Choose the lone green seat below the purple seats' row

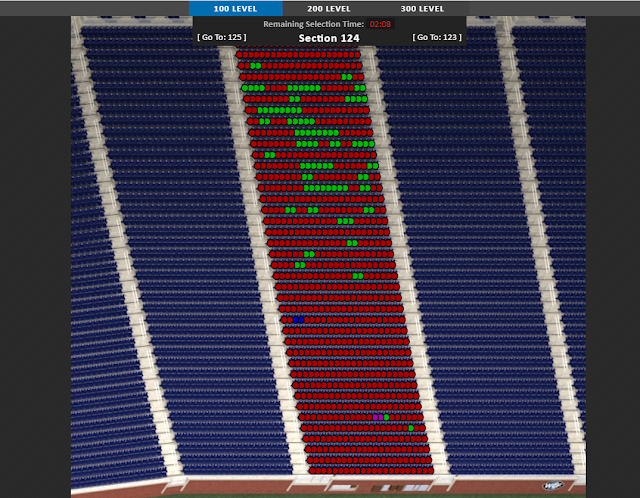tap(411, 428)
